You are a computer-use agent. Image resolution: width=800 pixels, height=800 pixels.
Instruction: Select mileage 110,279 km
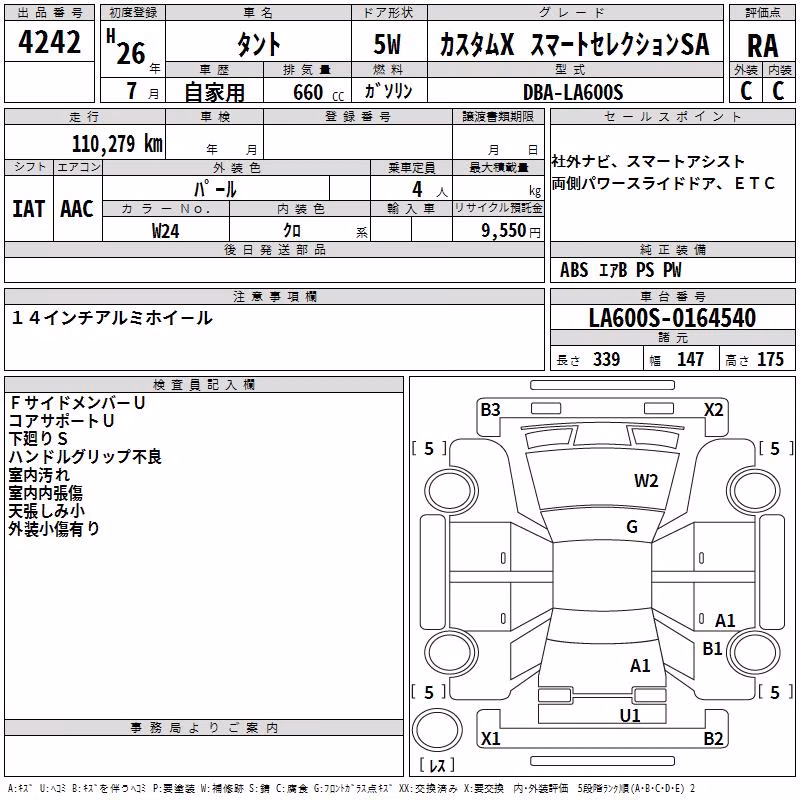117,144
